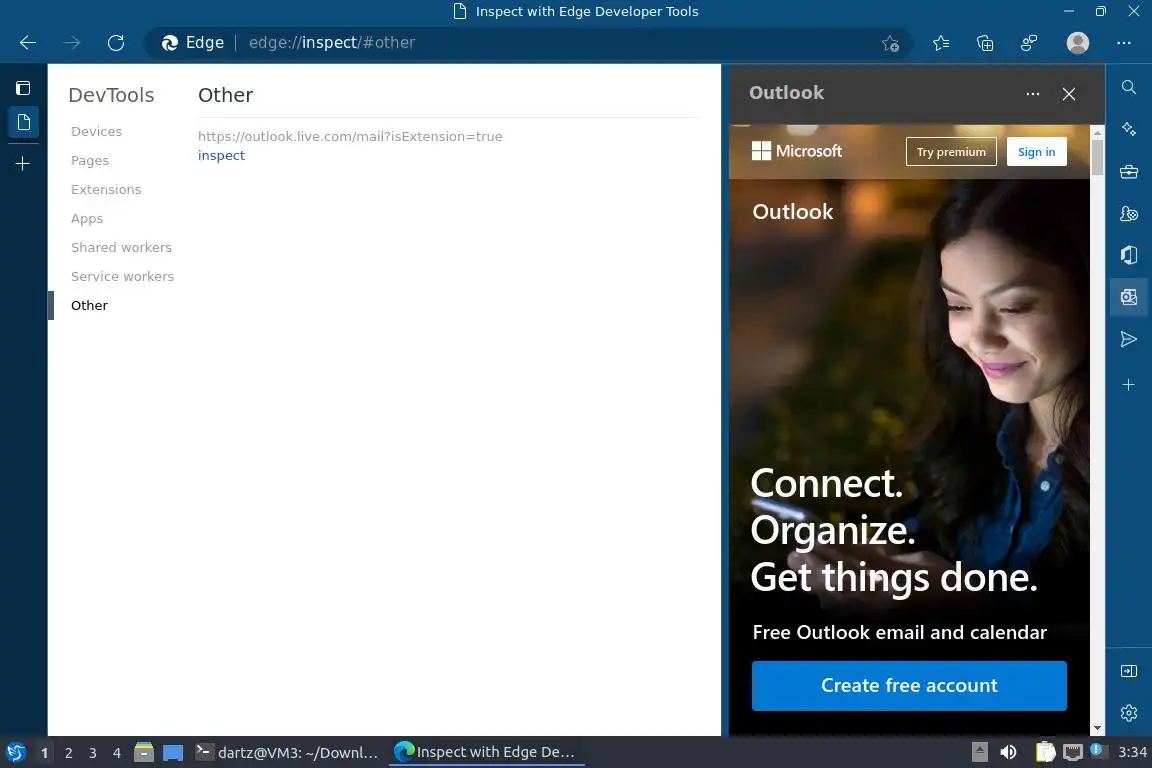Reload the edge://inspect page
This screenshot has height=768, width=1152.
click(116, 43)
